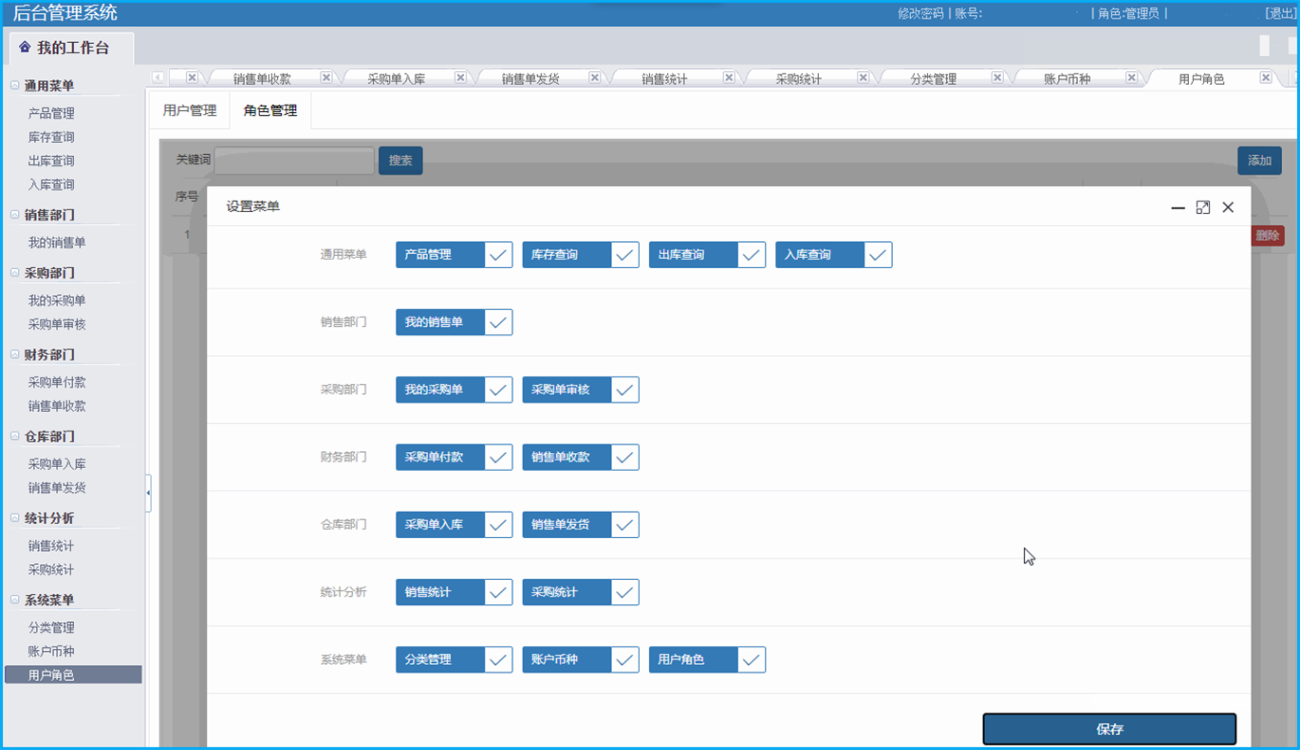Collapse the 仓库部门 sidebar group

pyautogui.click(x=15, y=436)
